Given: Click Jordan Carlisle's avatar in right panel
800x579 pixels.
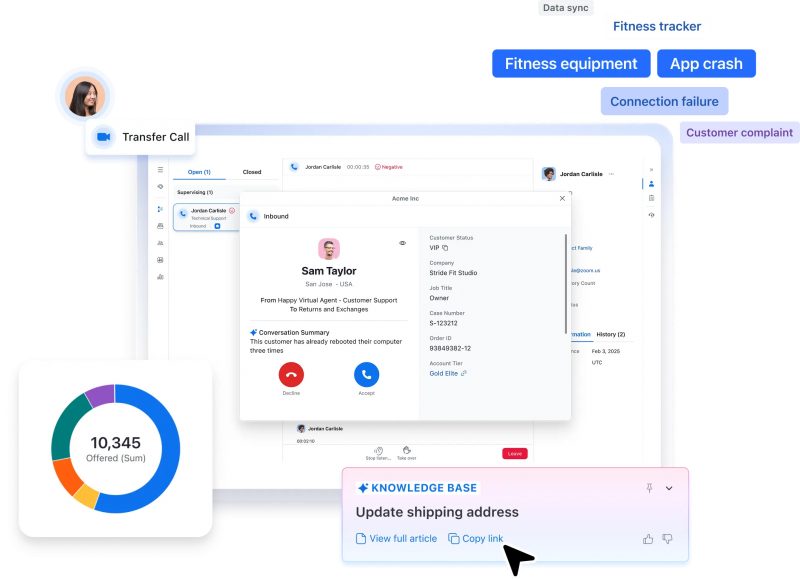Looking at the screenshot, I should click(x=548, y=174).
